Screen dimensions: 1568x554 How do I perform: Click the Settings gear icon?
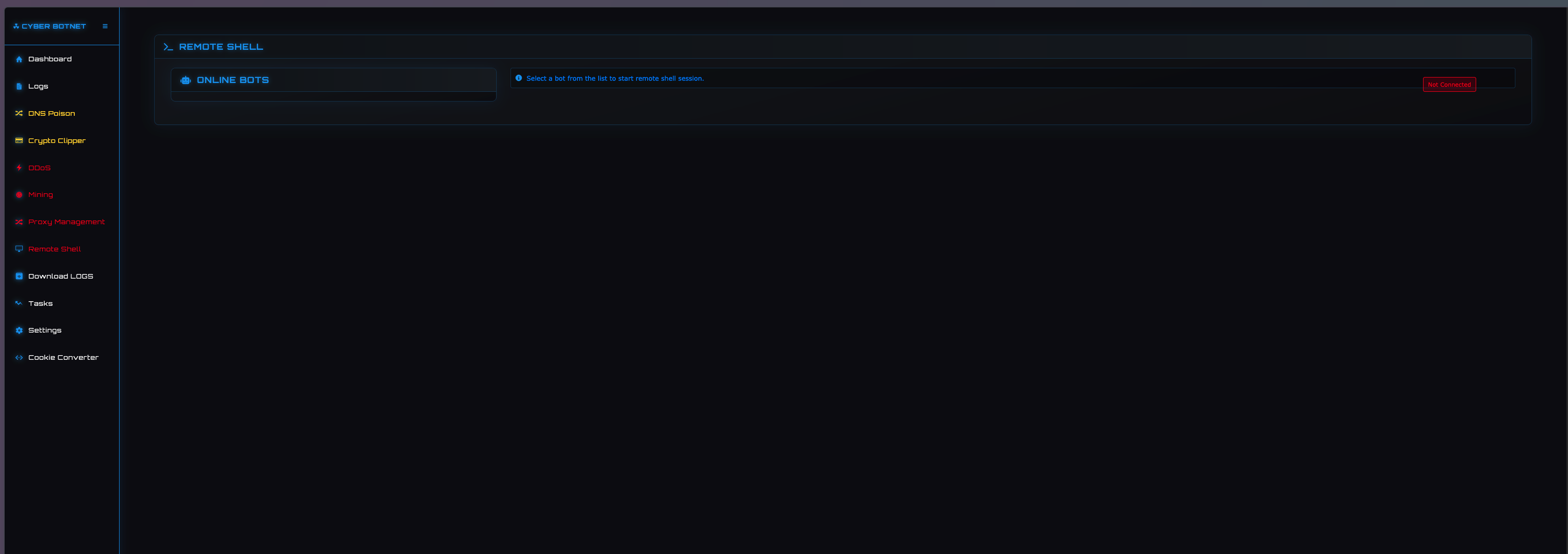click(x=19, y=330)
